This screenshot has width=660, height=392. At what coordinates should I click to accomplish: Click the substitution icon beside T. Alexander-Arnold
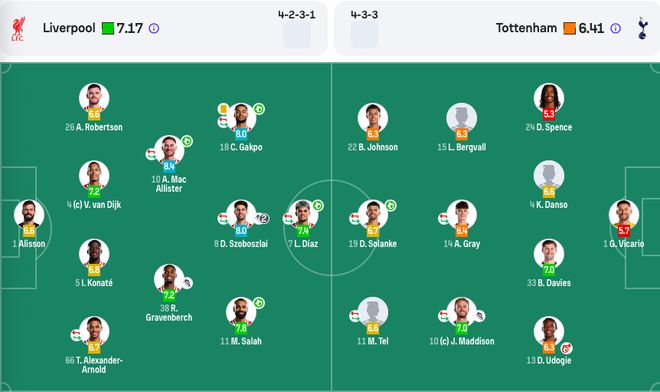(76, 335)
